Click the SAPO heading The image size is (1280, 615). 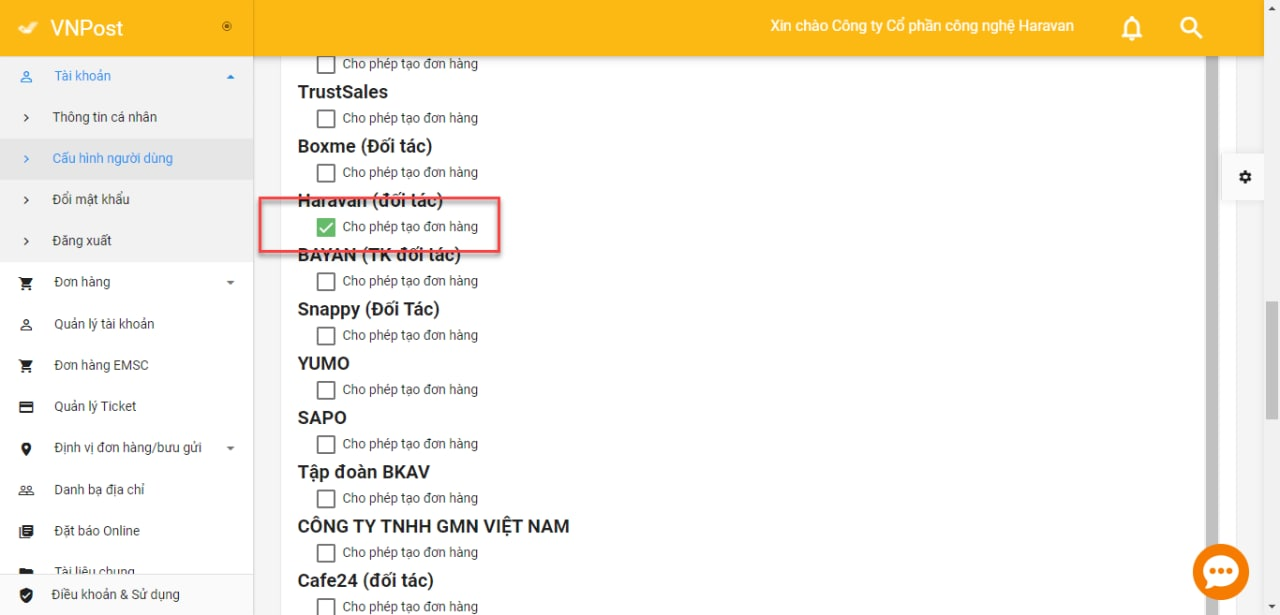[322, 418]
